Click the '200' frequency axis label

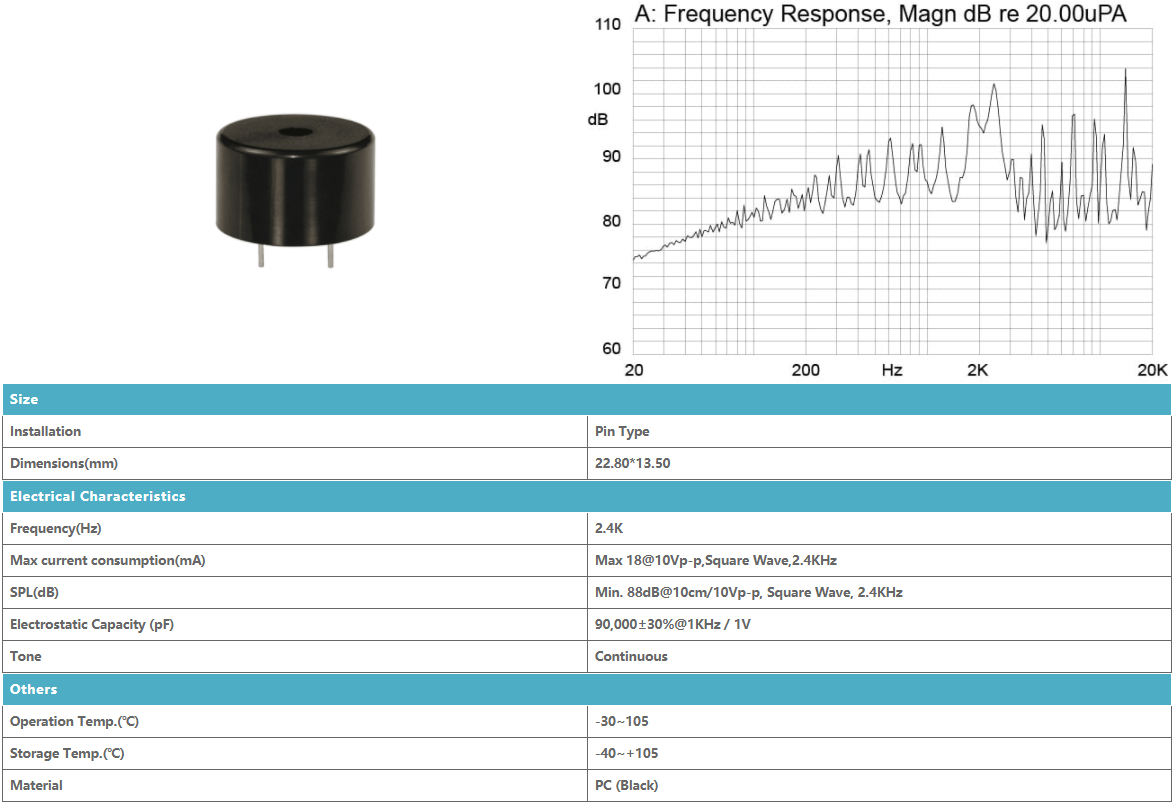(806, 370)
